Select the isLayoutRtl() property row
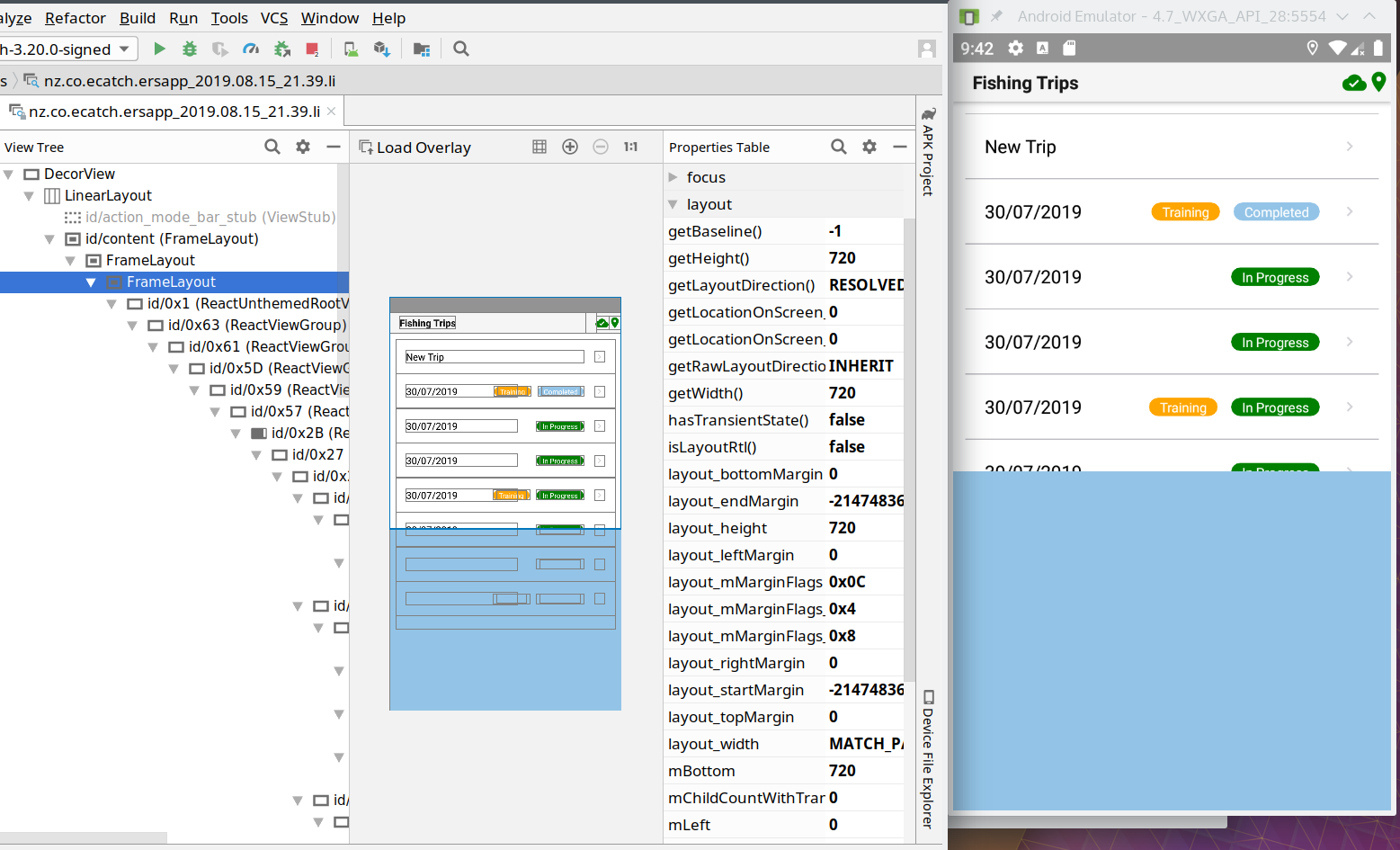Screen dimensions: 1400x850 pos(783,447)
